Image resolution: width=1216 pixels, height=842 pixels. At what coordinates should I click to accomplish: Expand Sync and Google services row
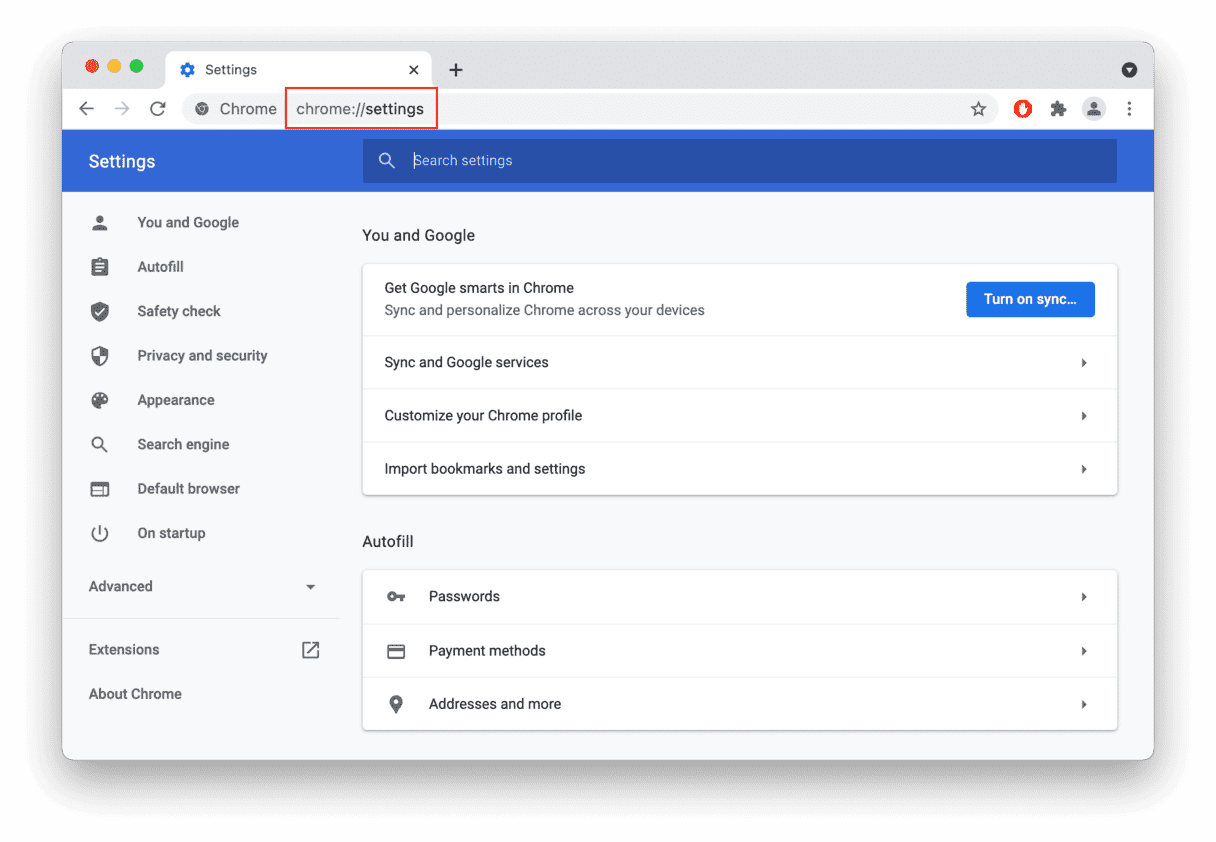739,363
